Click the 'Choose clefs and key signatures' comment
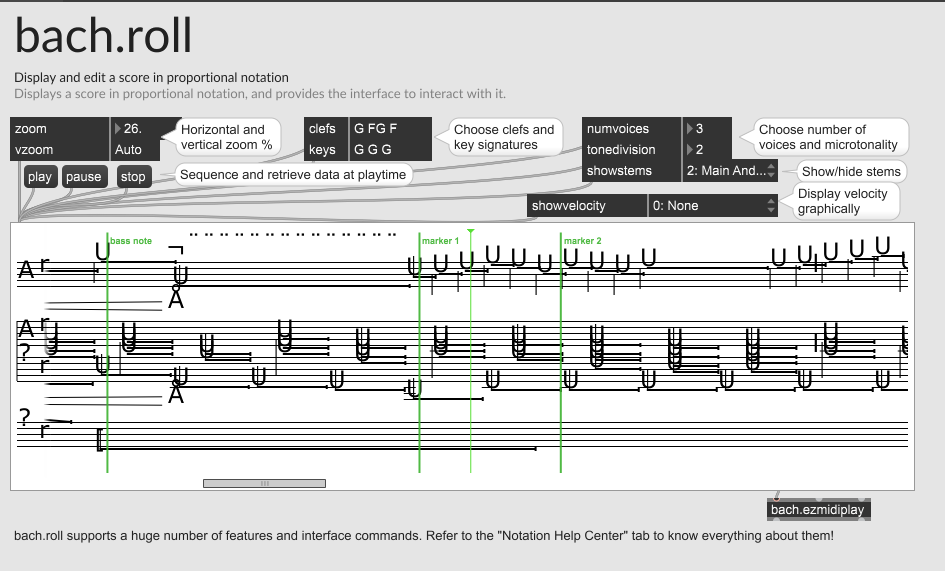The image size is (945, 571). tap(504, 137)
